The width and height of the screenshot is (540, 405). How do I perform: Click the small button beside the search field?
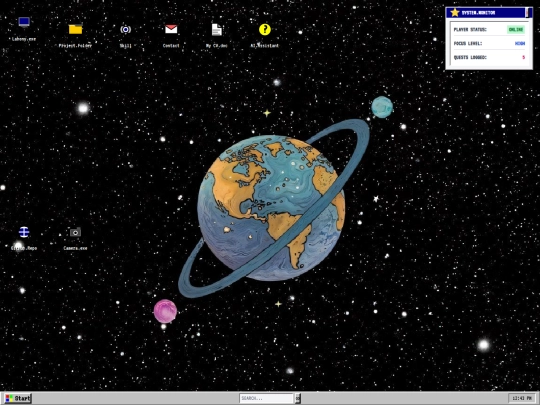tap(298, 398)
